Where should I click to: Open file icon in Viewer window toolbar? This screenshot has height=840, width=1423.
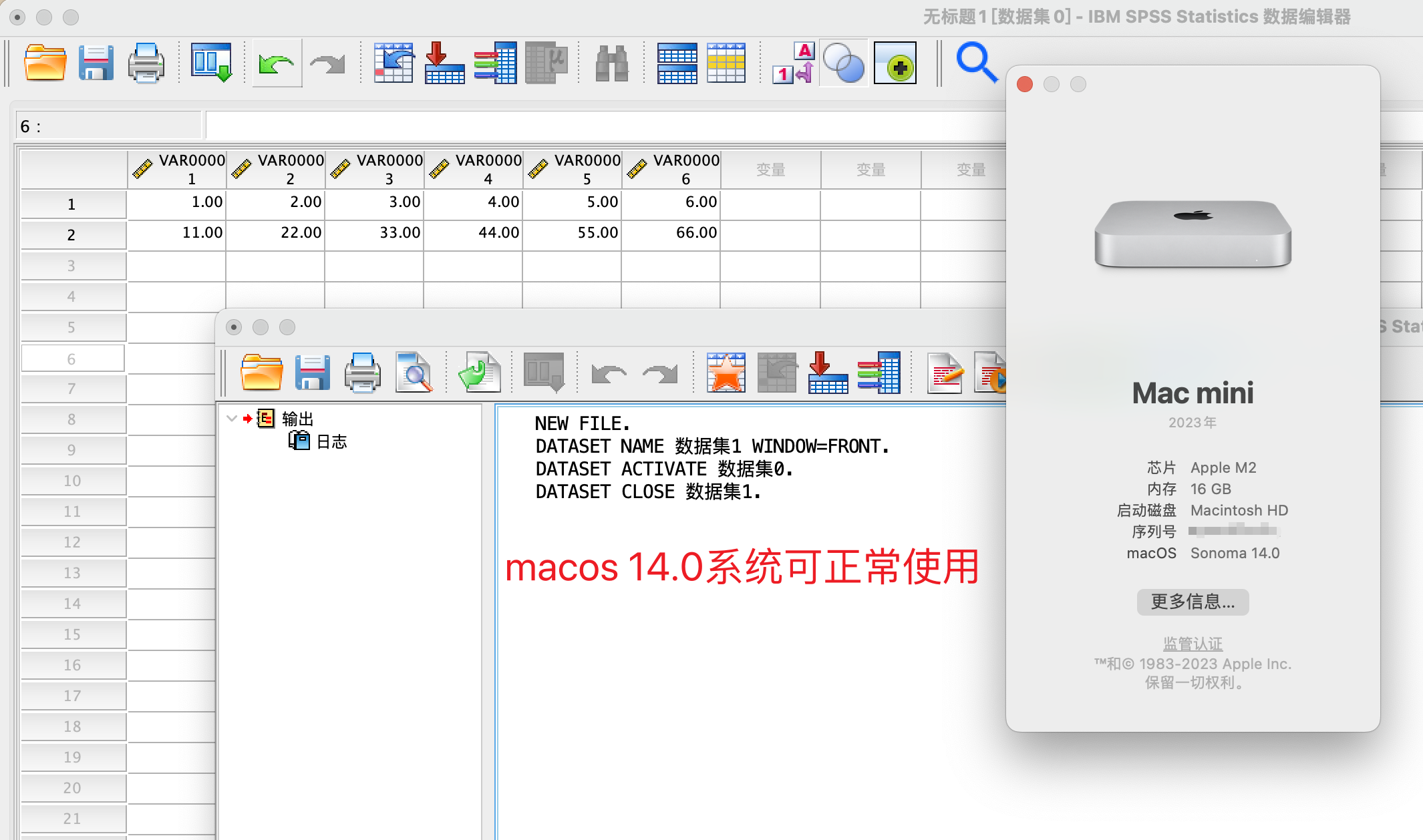(x=261, y=372)
